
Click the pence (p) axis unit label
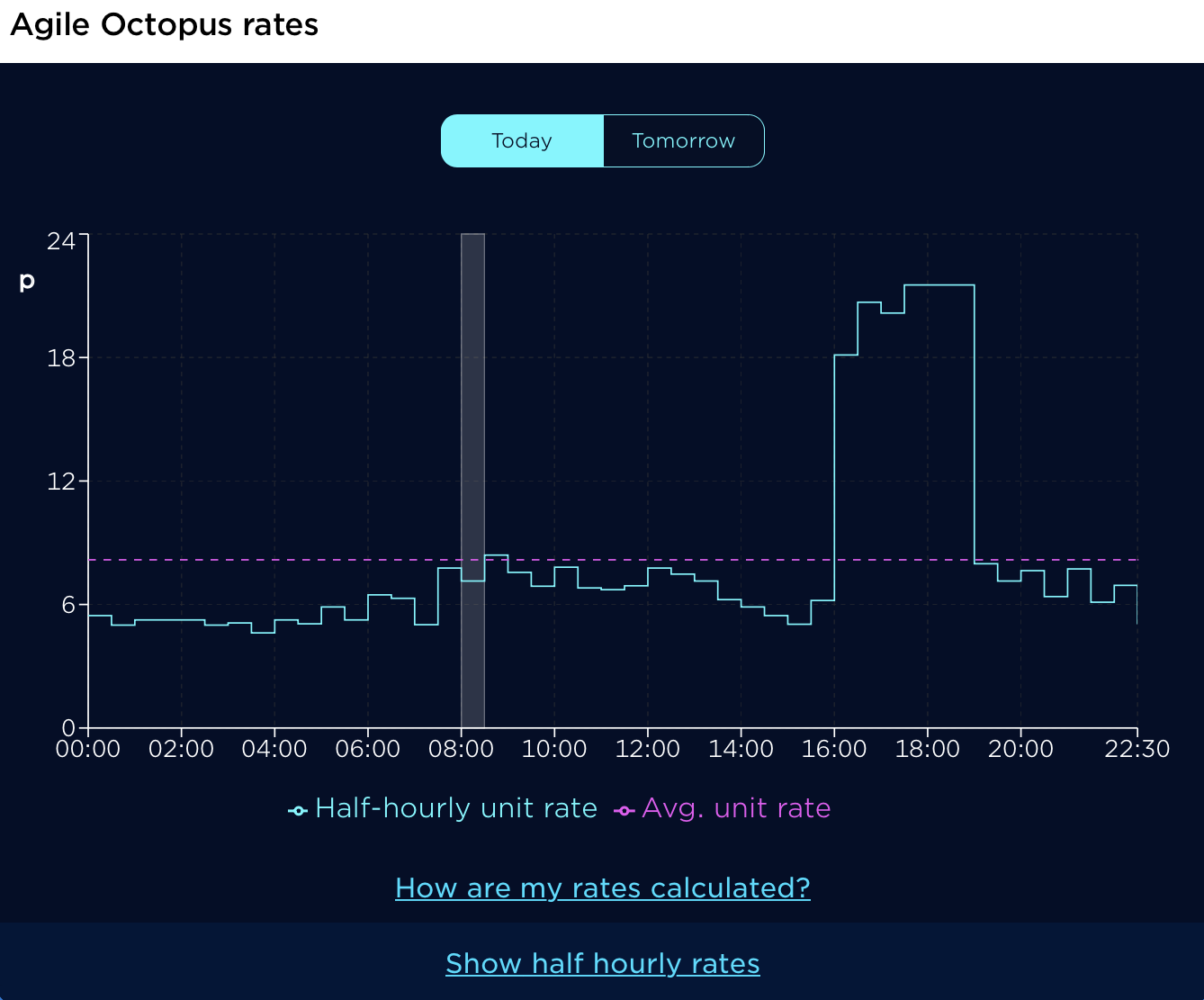click(26, 281)
